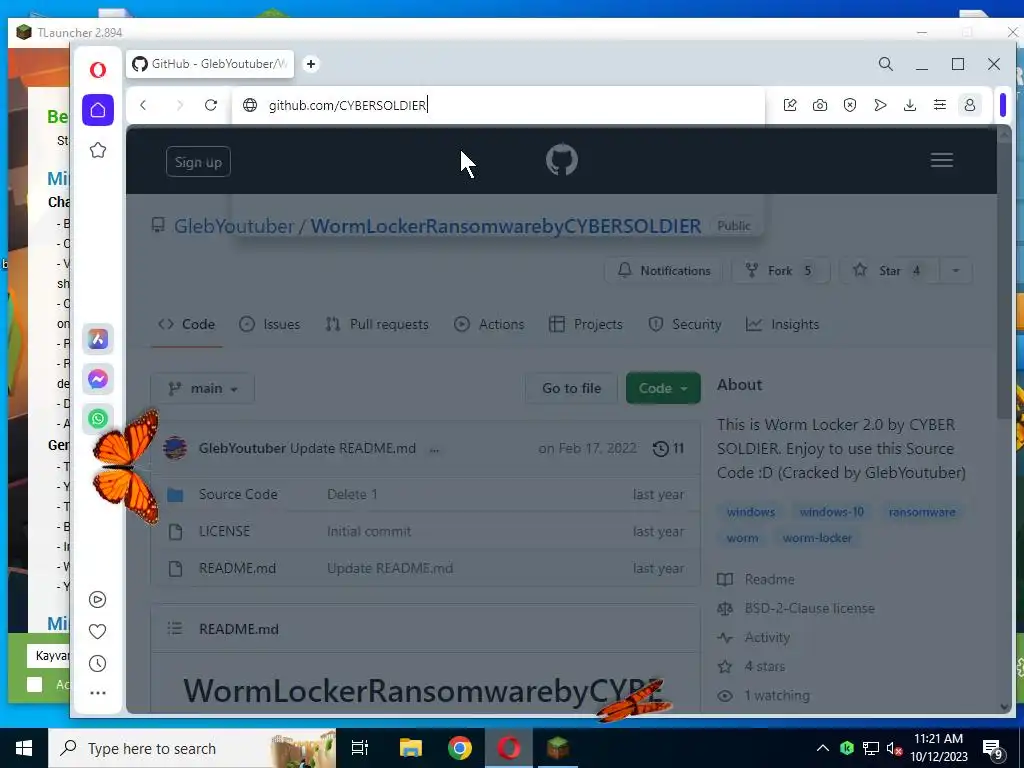The height and width of the screenshot is (768, 1024).
Task: Open the GlebYoutuber owner link
Action: pos(234,226)
